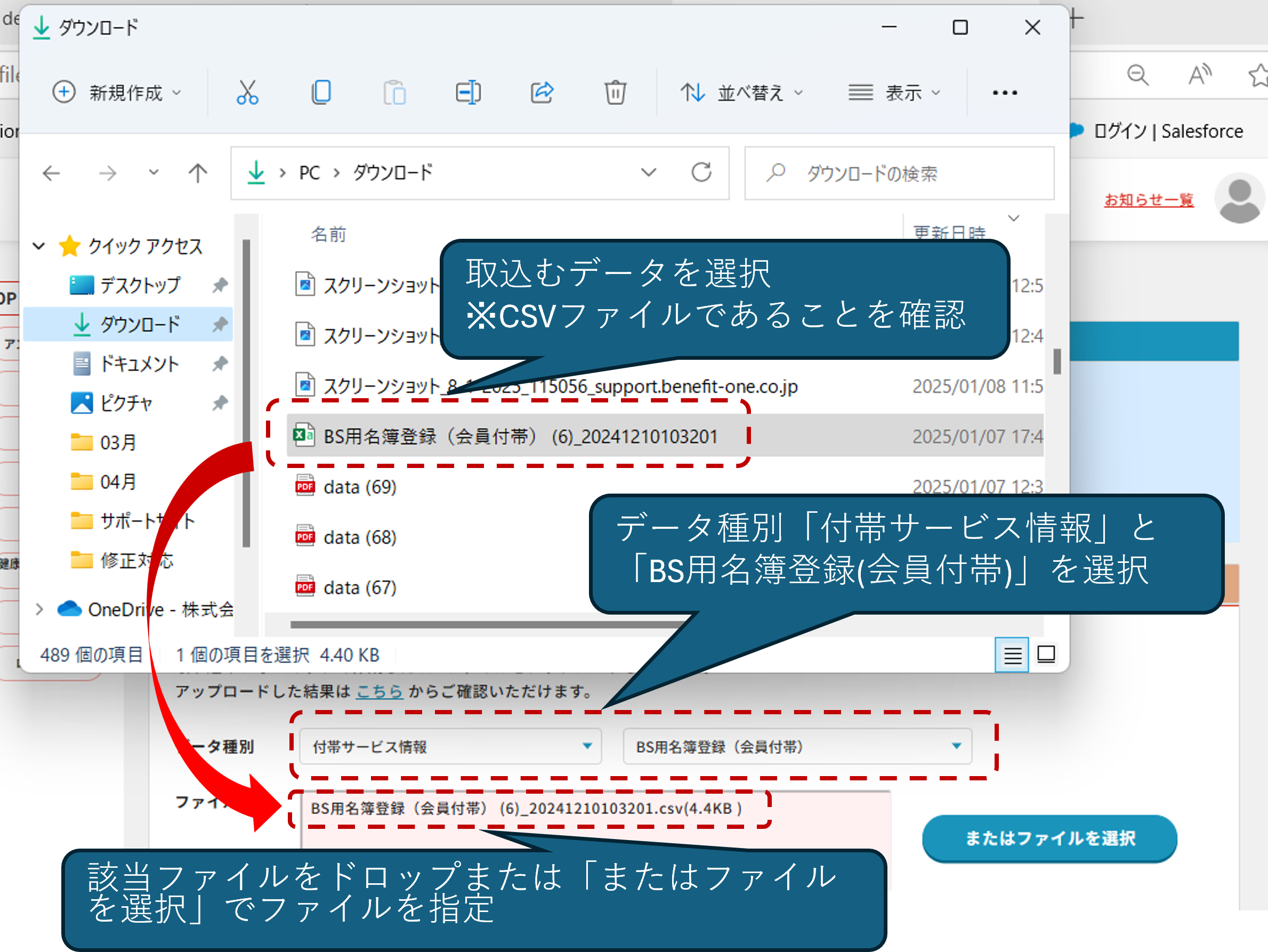This screenshot has height=952, width=1268.
Task: Click the ダウンロードの検索 search box
Action: (899, 173)
